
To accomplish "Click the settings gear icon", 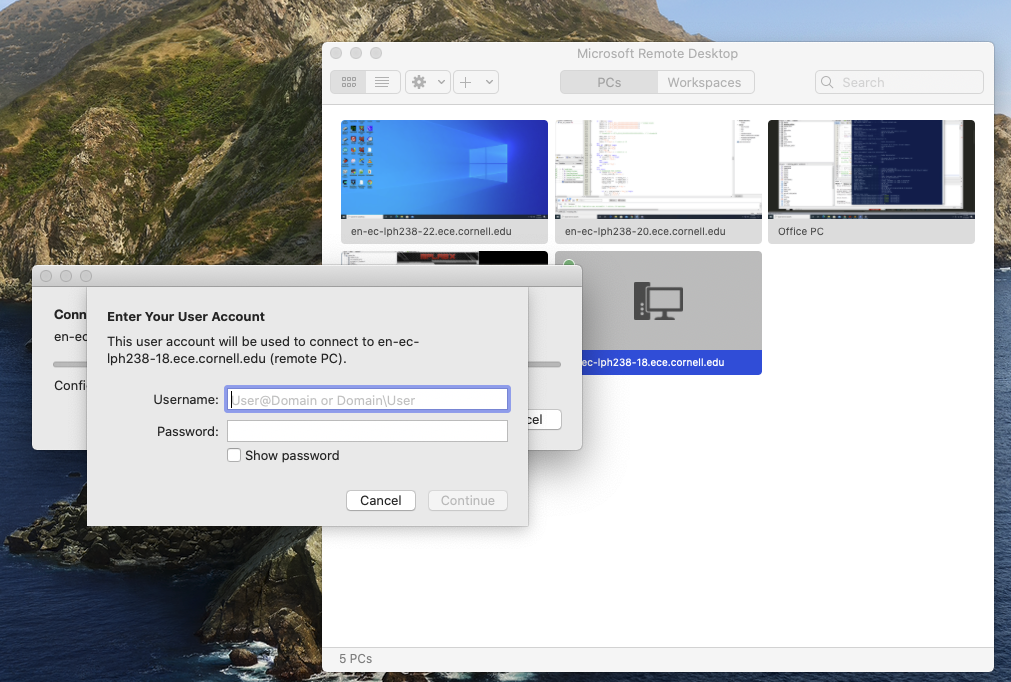I will [420, 82].
